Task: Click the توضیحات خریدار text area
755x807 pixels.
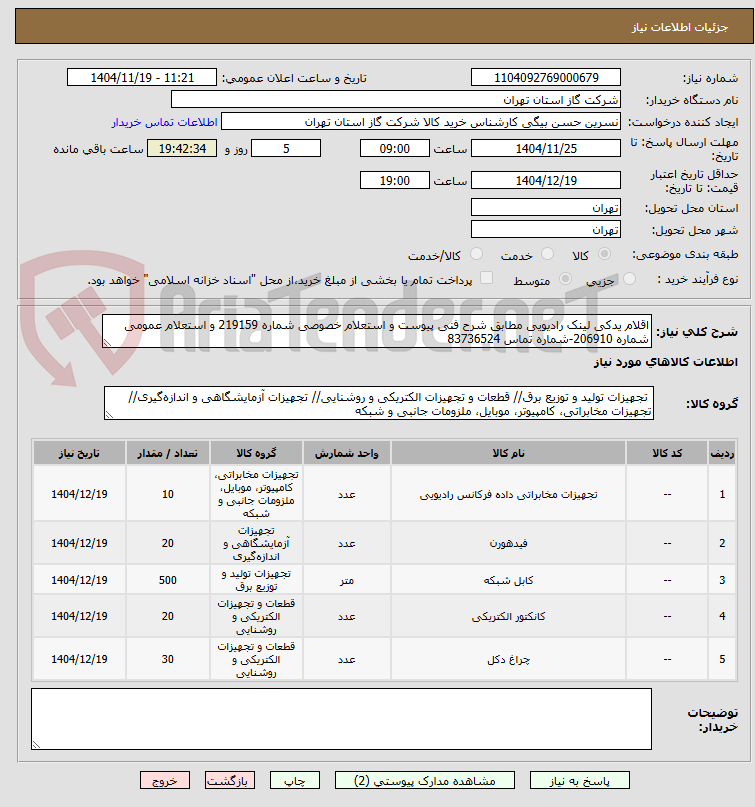Action: (x=341, y=719)
